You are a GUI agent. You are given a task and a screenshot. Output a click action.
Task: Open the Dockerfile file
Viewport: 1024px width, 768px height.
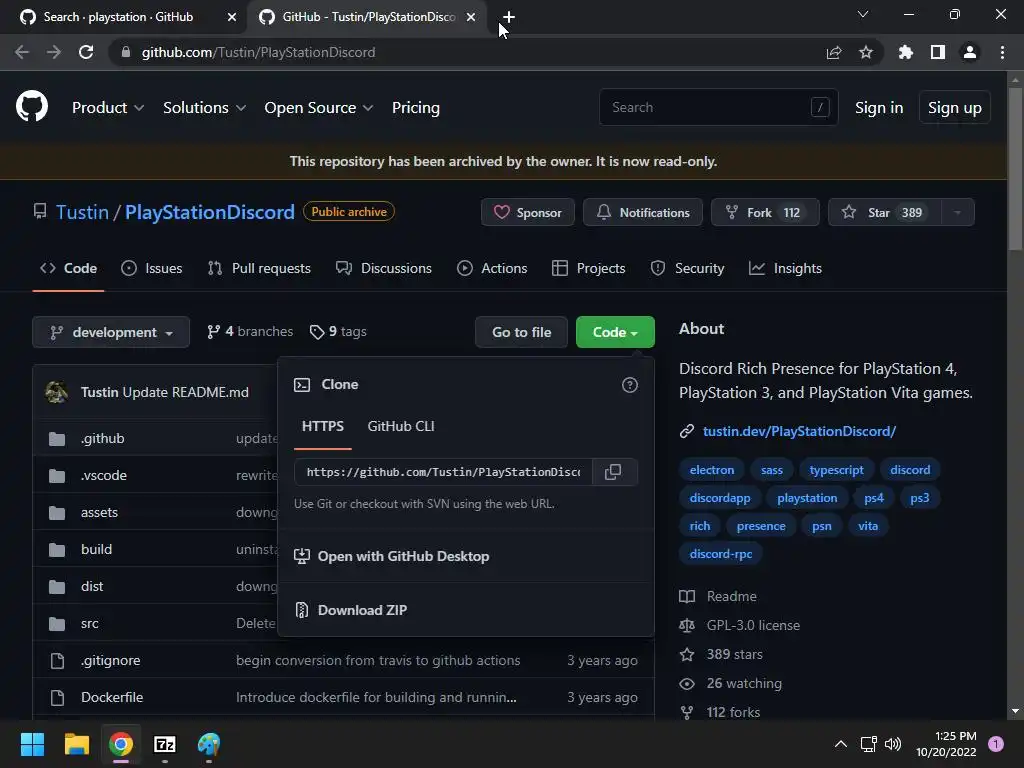[x=112, y=697]
